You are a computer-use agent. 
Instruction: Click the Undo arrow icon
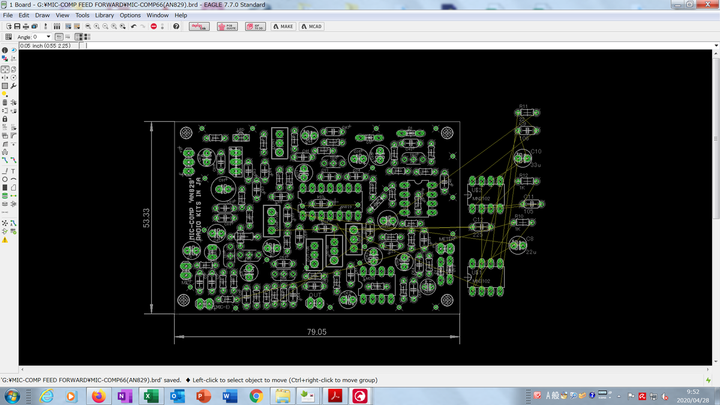click(x=134, y=26)
